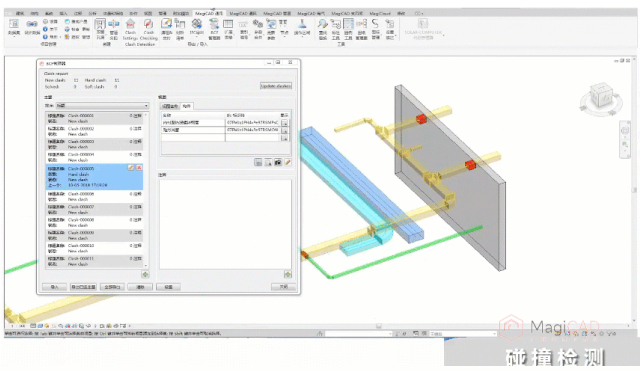Click the Update clashes button
The width and height of the screenshot is (643, 371).
click(276, 86)
